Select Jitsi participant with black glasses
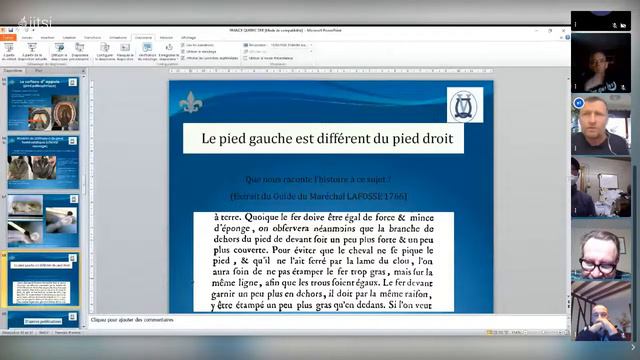The image size is (640, 360). pos(600,249)
